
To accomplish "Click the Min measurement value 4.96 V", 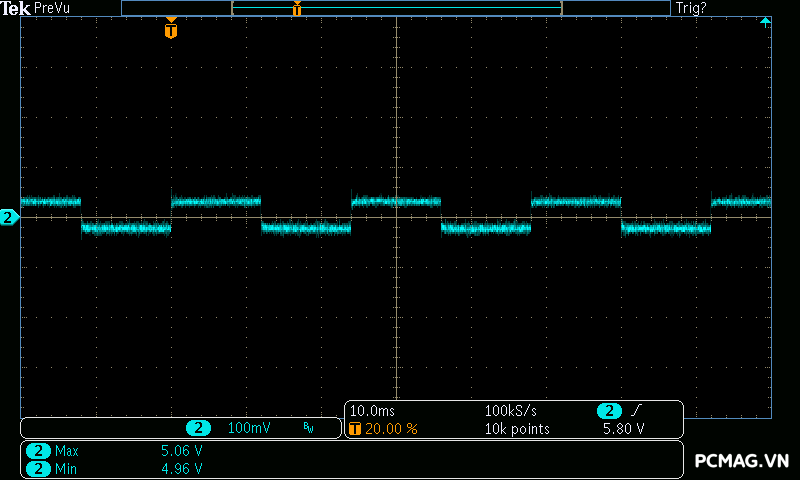I will (182, 468).
